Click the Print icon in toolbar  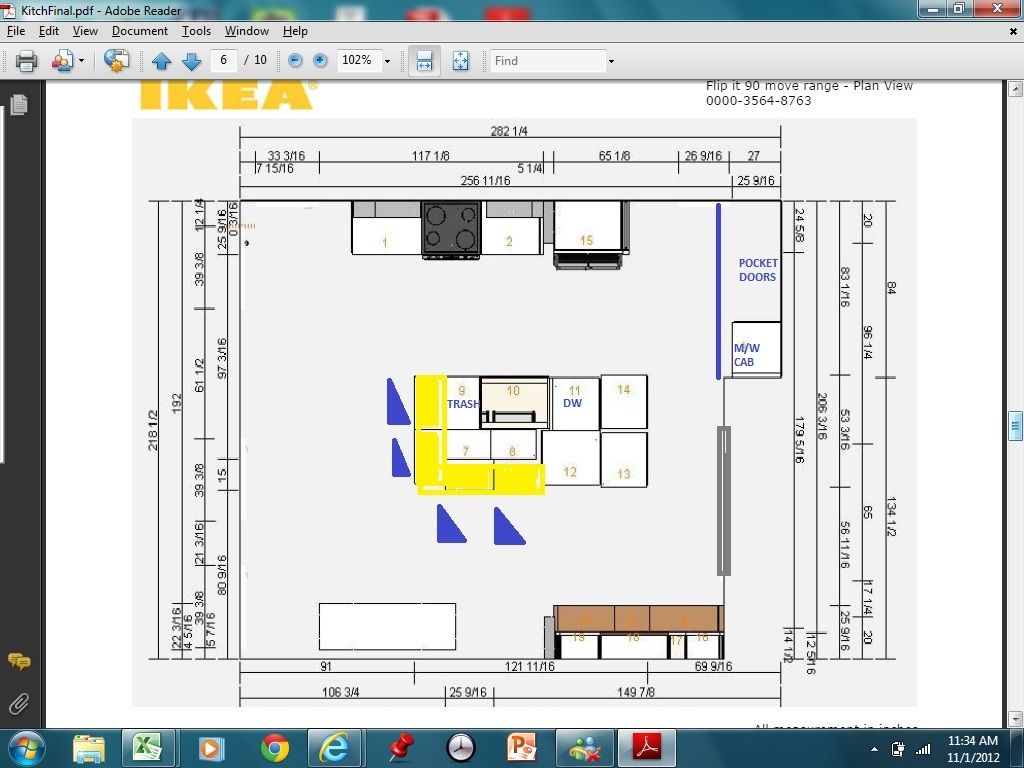pos(26,61)
